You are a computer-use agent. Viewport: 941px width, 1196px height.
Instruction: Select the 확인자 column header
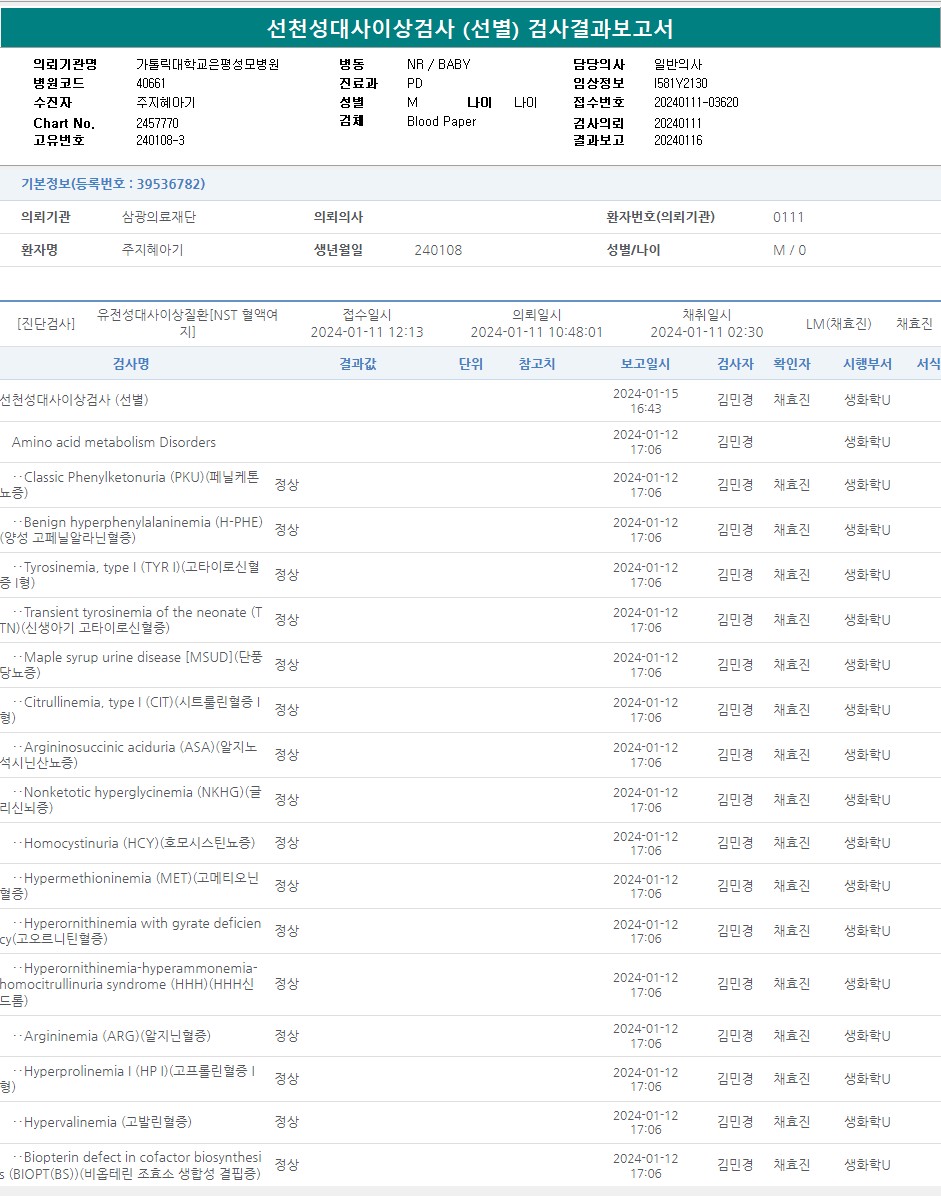pyautogui.click(x=792, y=364)
